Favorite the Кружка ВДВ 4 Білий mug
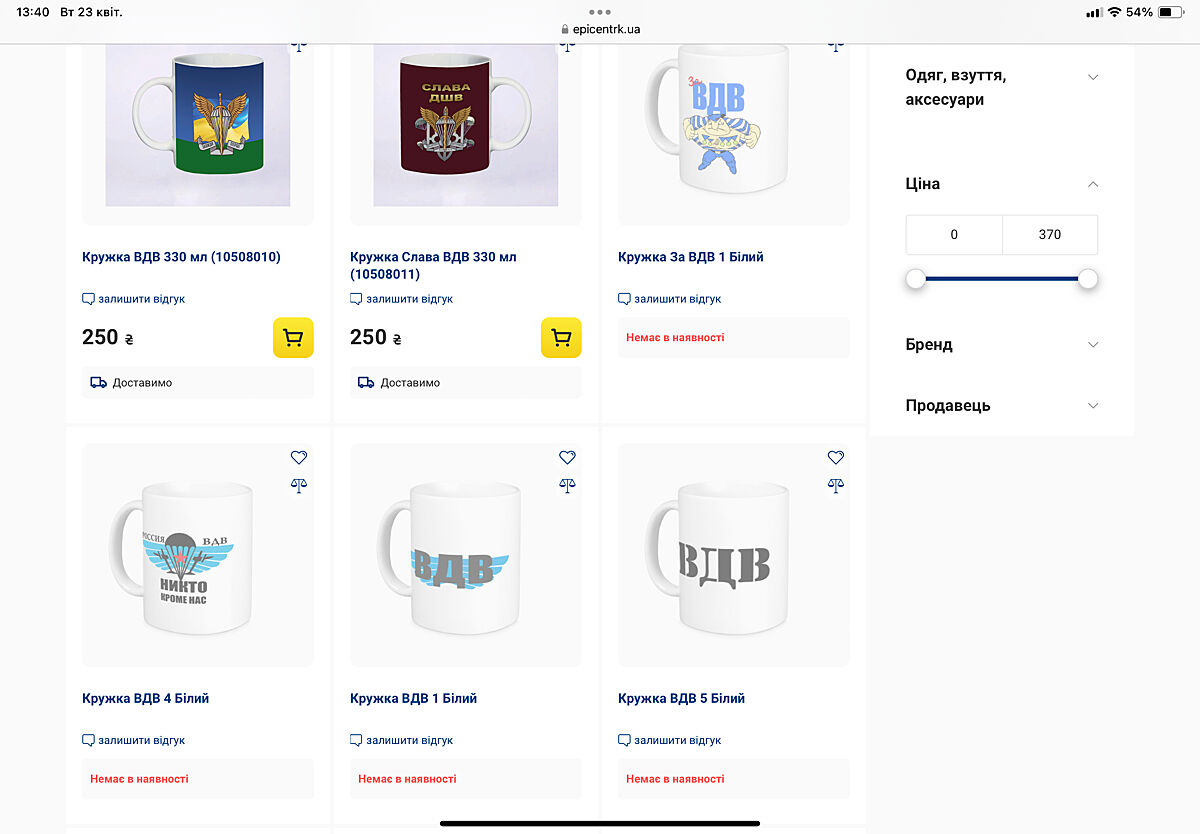The height and width of the screenshot is (834, 1200). pyautogui.click(x=299, y=457)
